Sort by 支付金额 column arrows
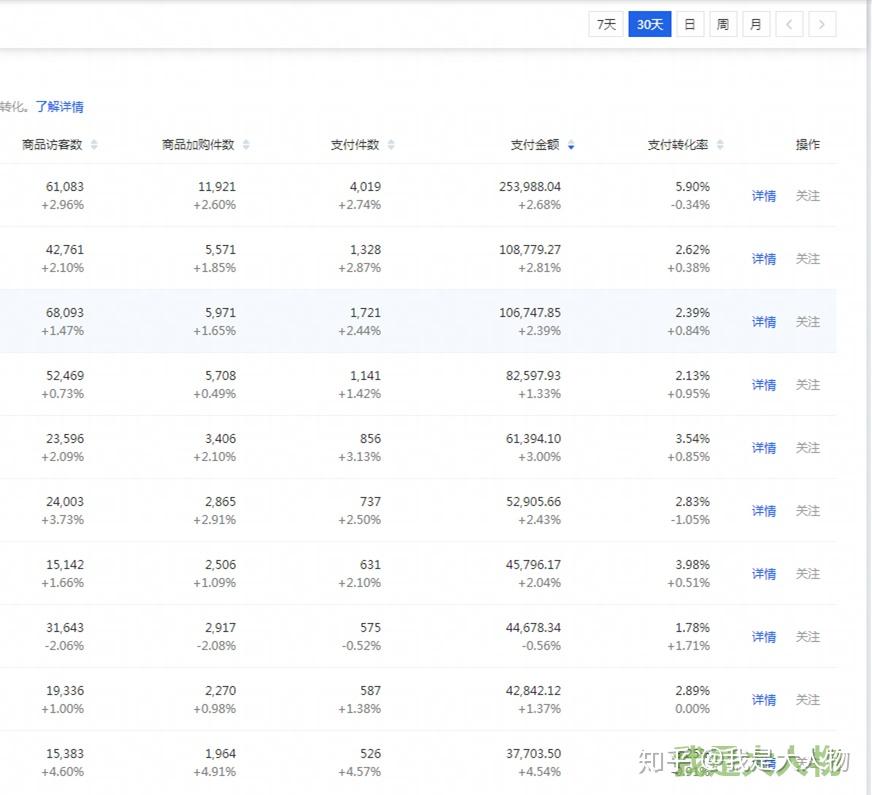Screen dimensions: 872x795 pyautogui.click(x=571, y=145)
